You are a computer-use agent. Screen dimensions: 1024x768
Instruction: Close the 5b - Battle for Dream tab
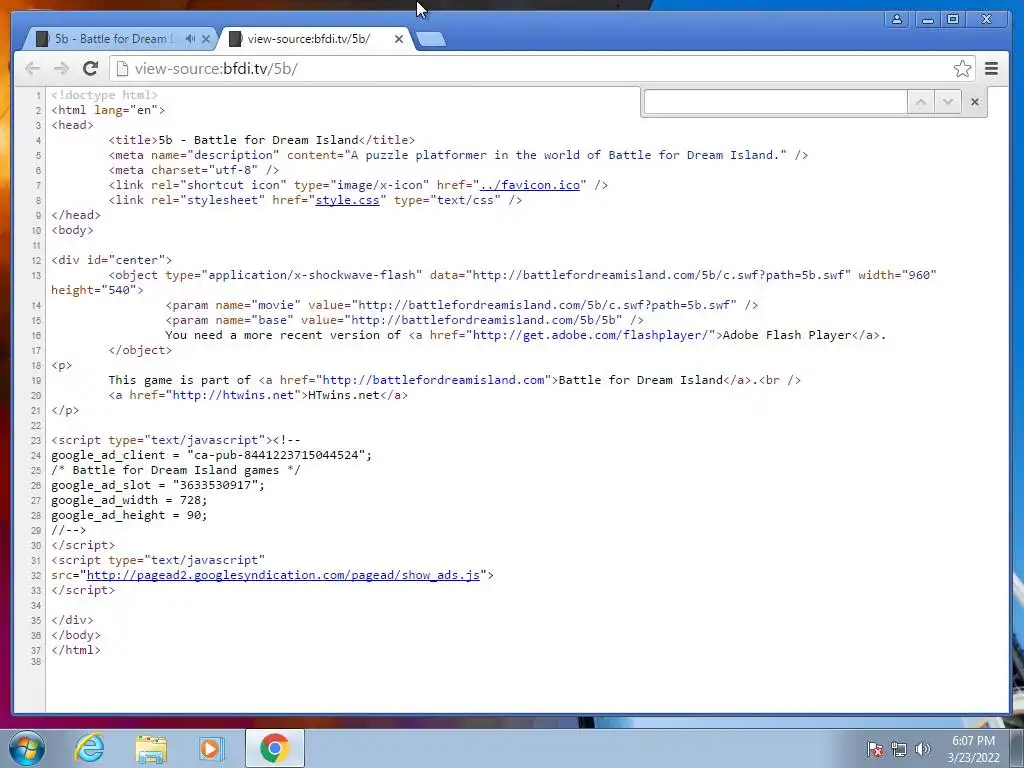(x=206, y=39)
